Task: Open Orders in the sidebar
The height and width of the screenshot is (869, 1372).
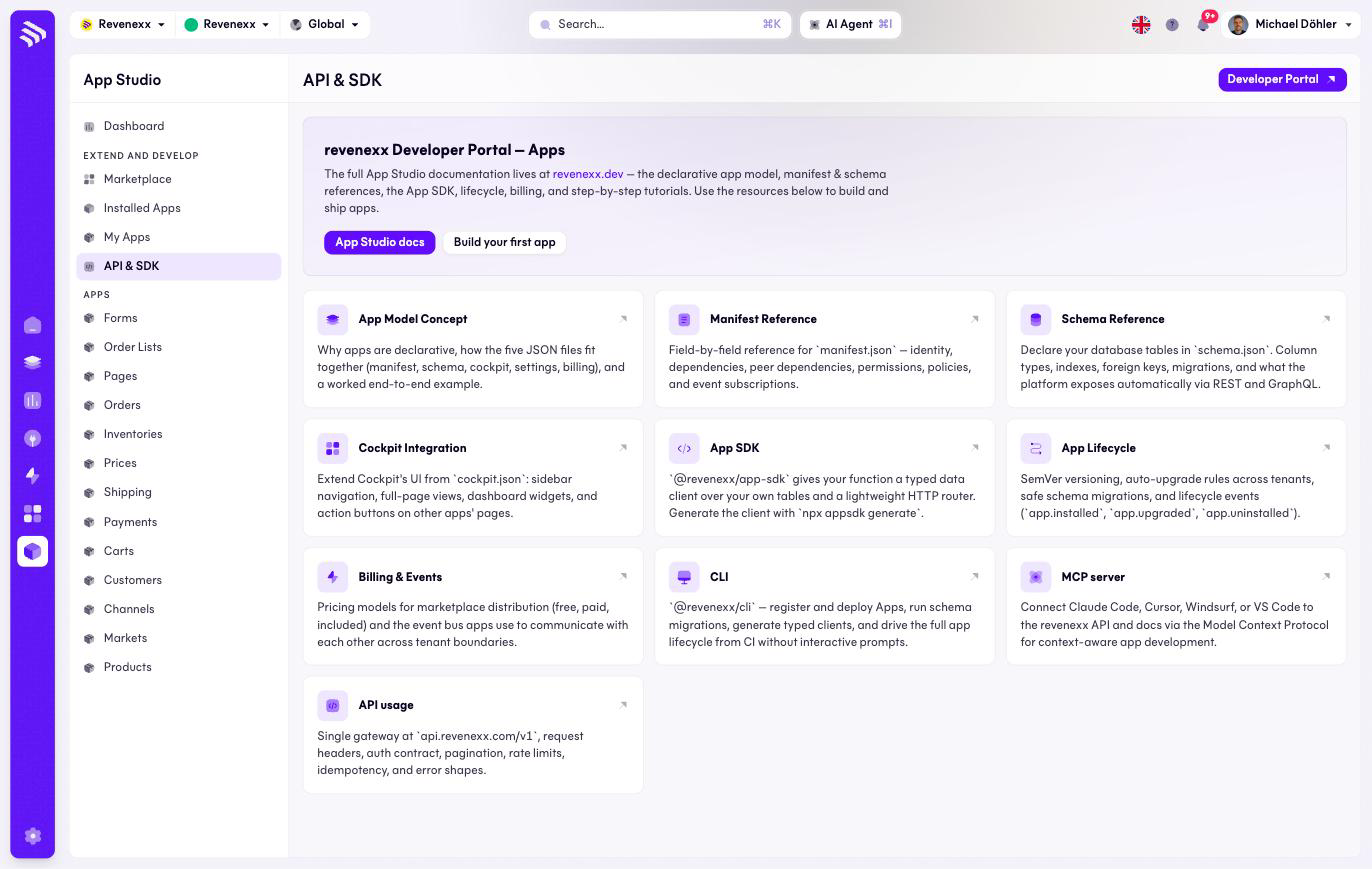Action: [x=178, y=405]
